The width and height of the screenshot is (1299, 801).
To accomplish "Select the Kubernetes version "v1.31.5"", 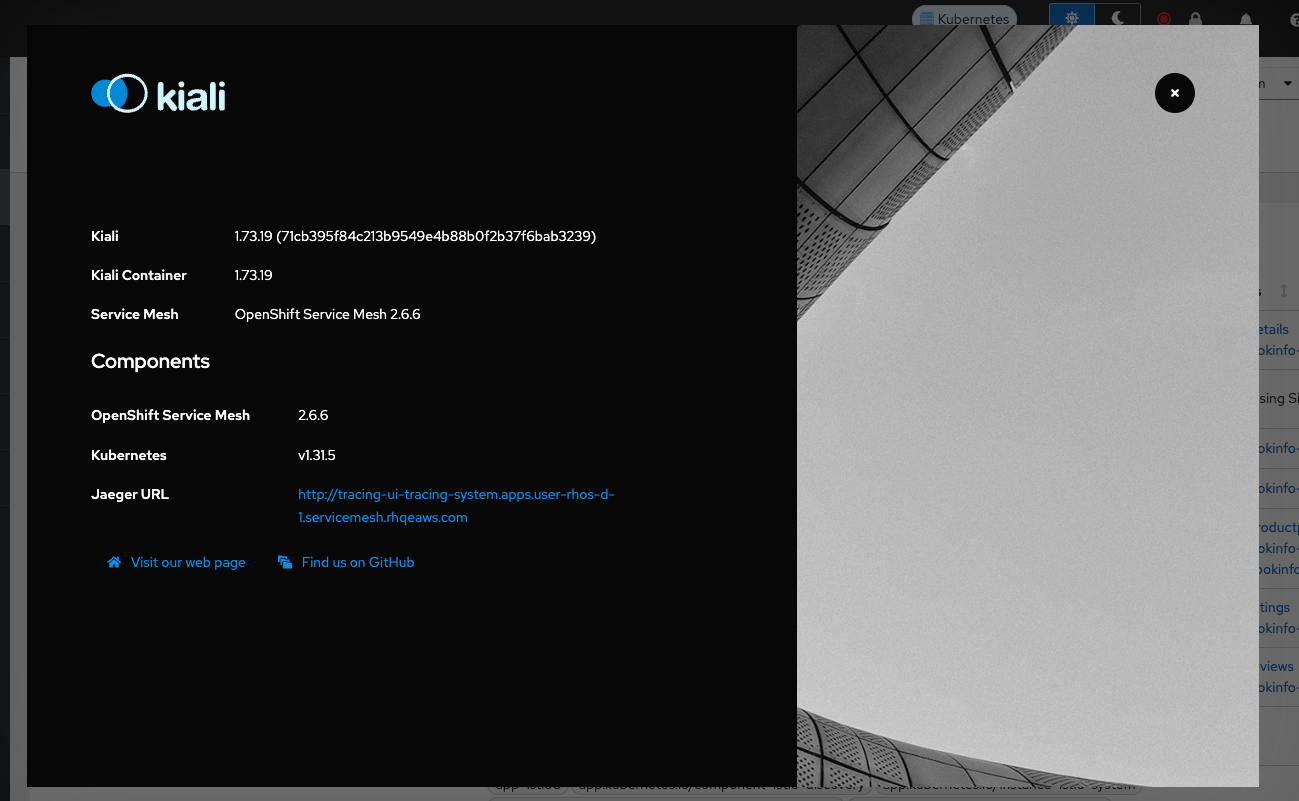I will click(x=316, y=455).
